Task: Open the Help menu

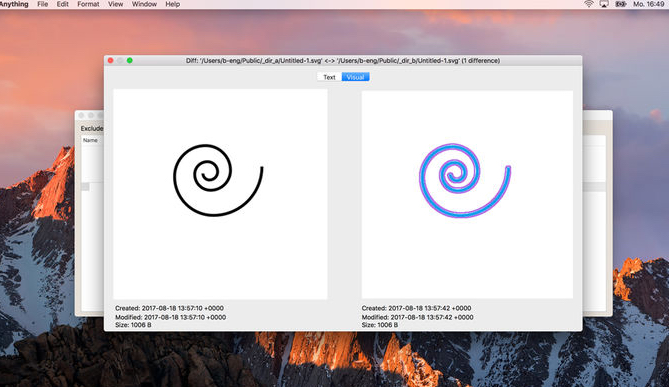Action: tap(173, 4)
